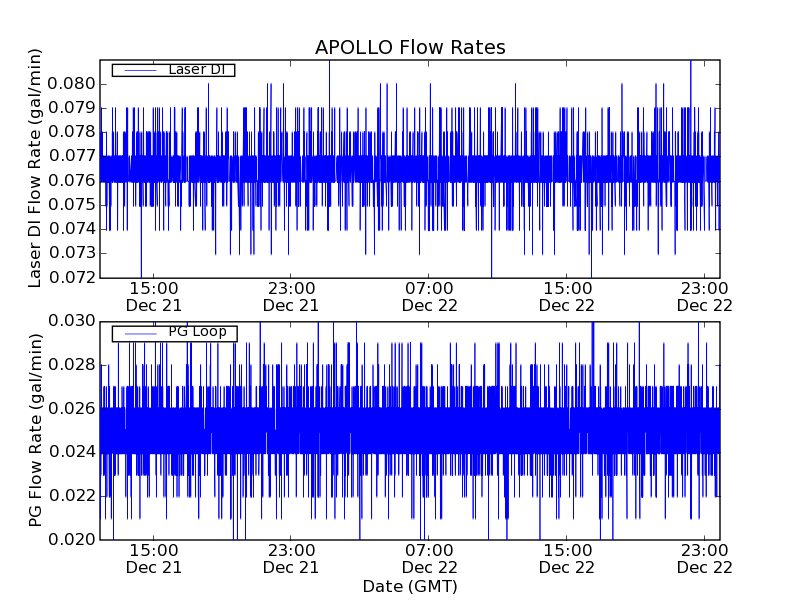Viewport: 800px width, 600px height.
Task: Click bottom plot's 07:00 Dec 22 time label
Action: coord(429,558)
